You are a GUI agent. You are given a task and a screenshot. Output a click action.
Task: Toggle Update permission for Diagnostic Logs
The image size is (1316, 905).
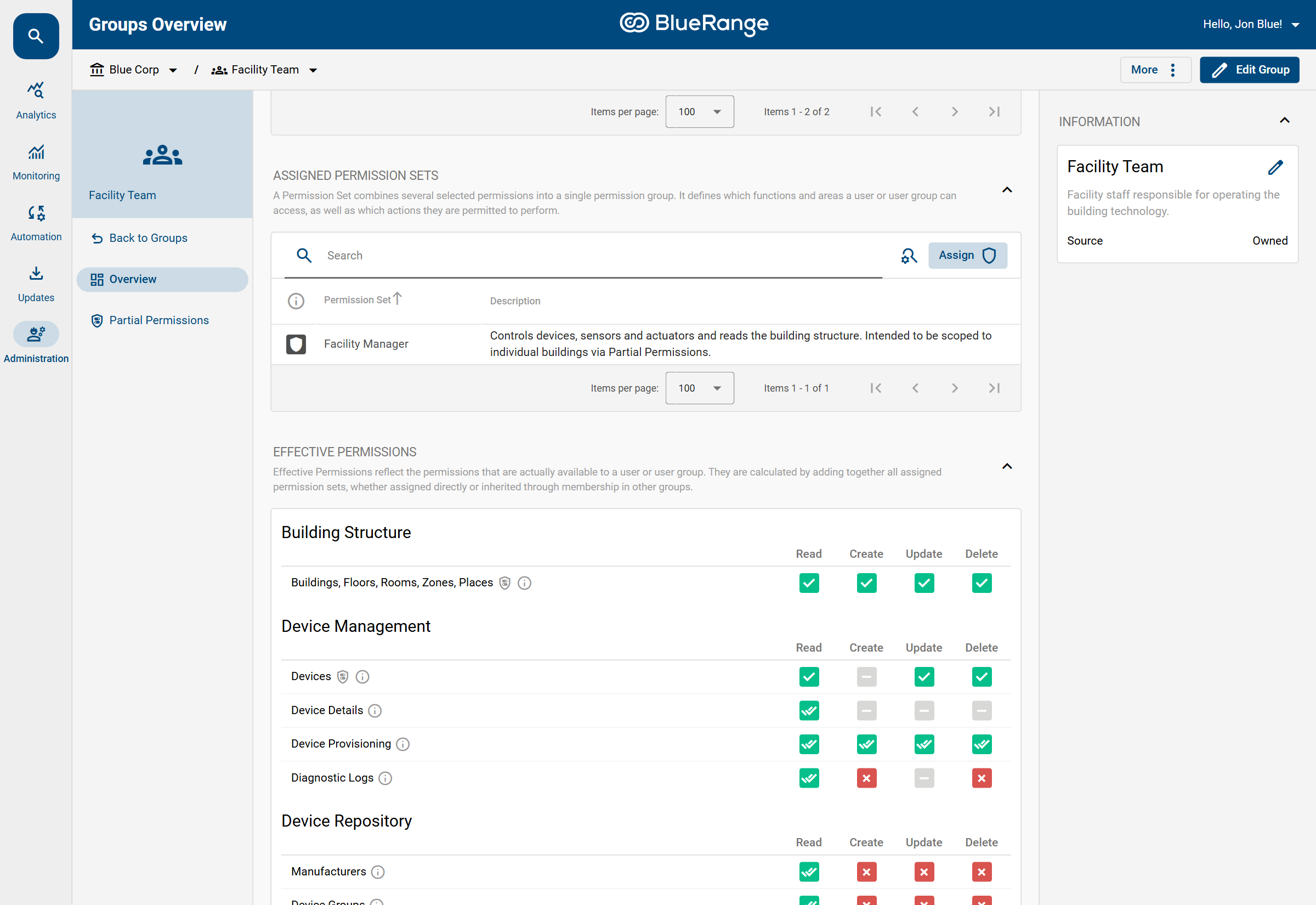(924, 778)
